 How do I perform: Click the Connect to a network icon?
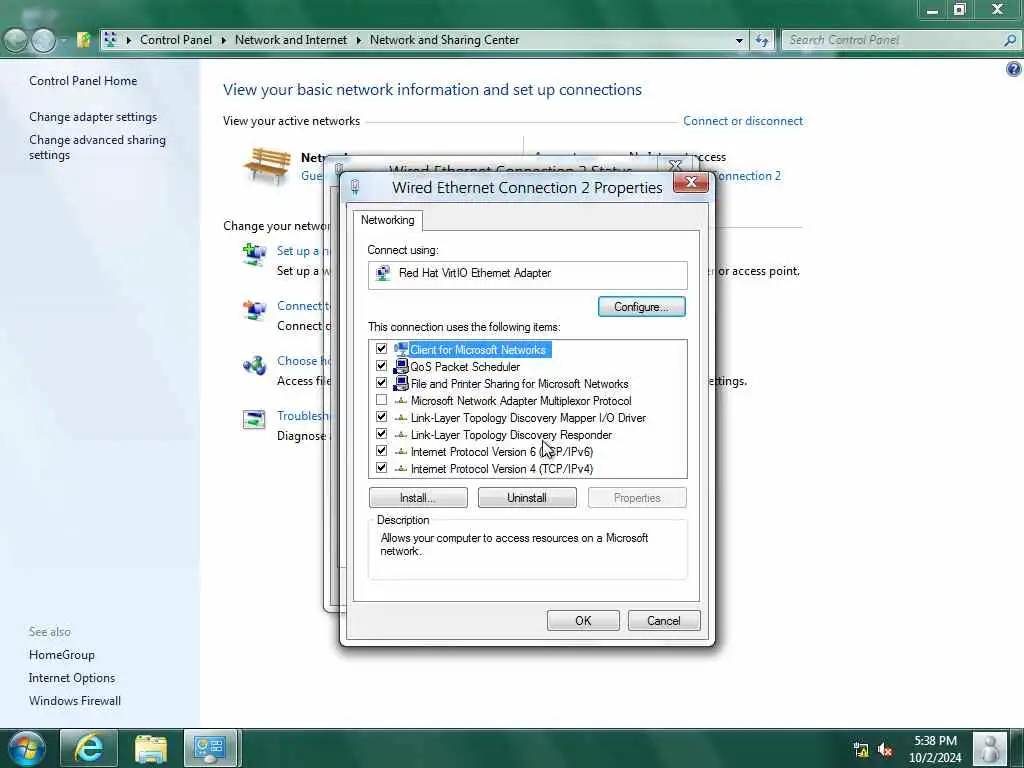click(x=254, y=310)
